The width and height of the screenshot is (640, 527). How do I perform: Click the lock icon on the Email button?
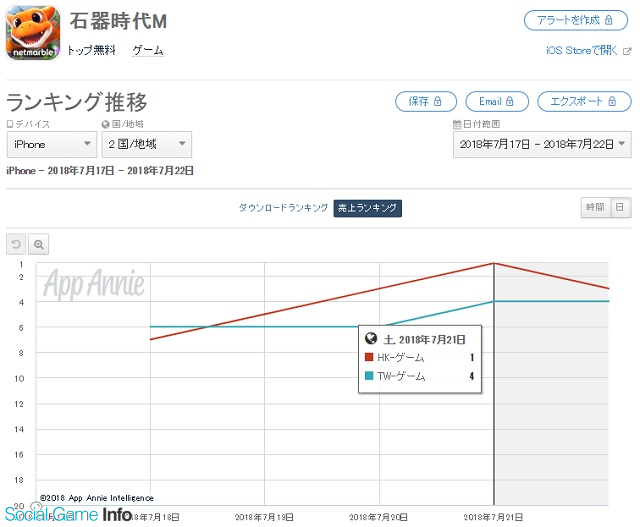click(509, 101)
